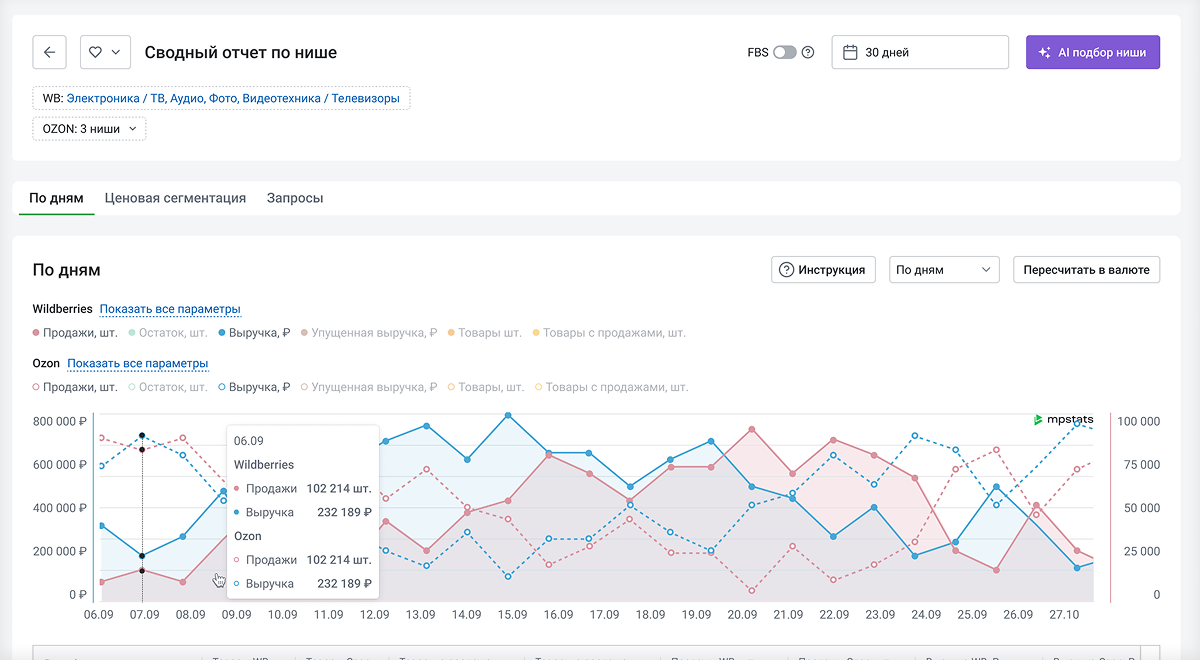
Task: Toggle Ozon Выручка, ₽ series
Action: [254, 387]
